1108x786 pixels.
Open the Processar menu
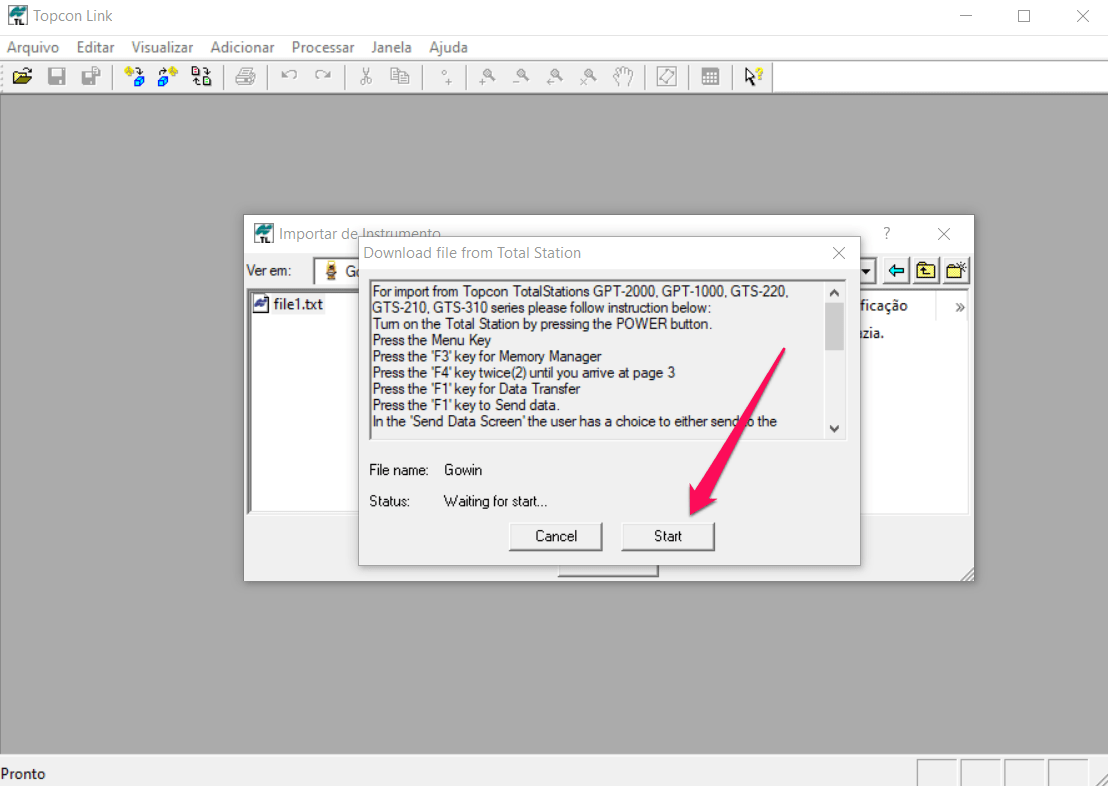[x=323, y=47]
